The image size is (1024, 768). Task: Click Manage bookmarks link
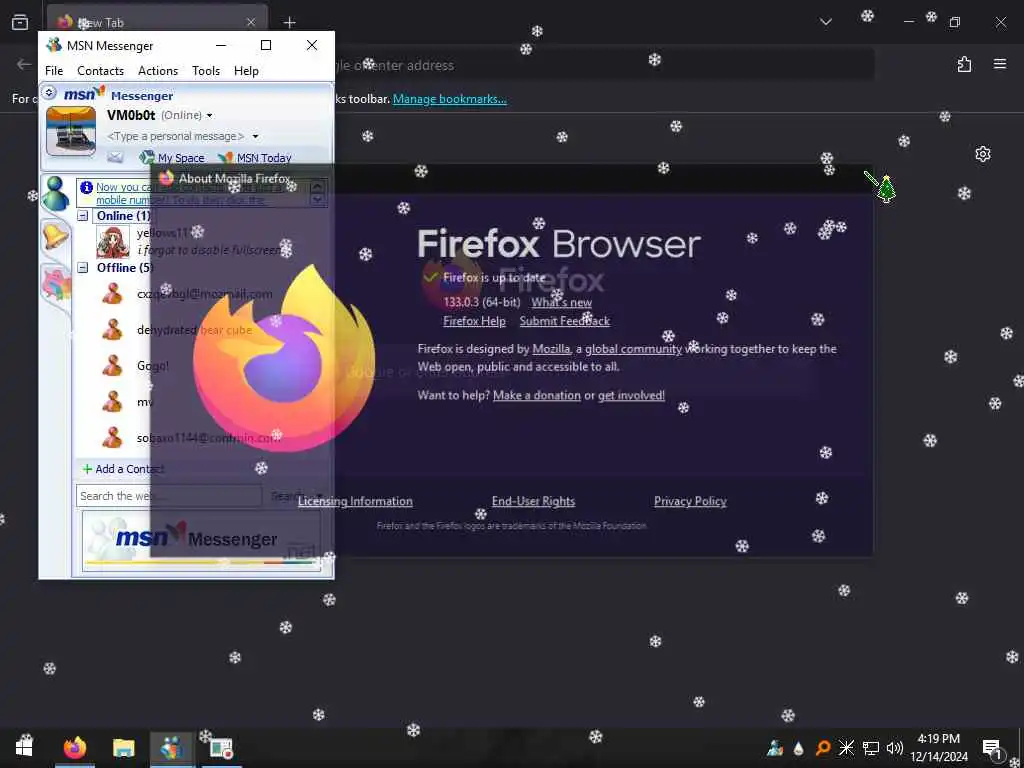pos(449,99)
